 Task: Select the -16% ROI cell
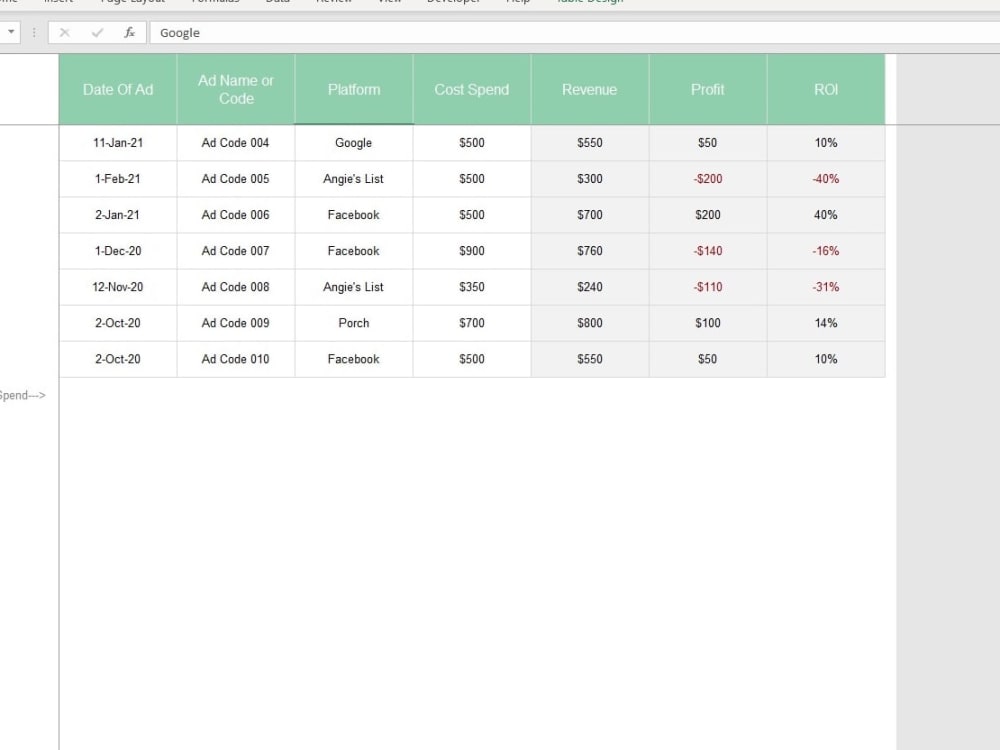(x=826, y=251)
